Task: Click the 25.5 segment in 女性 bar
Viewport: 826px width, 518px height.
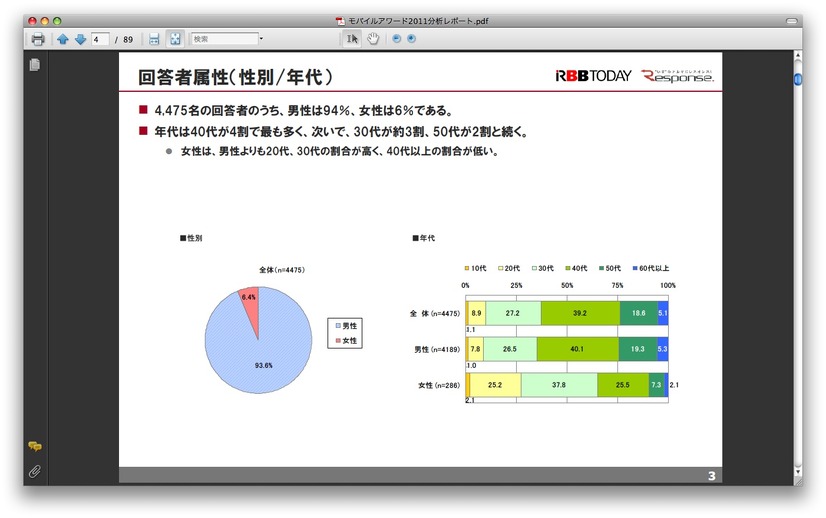Action: click(x=623, y=385)
